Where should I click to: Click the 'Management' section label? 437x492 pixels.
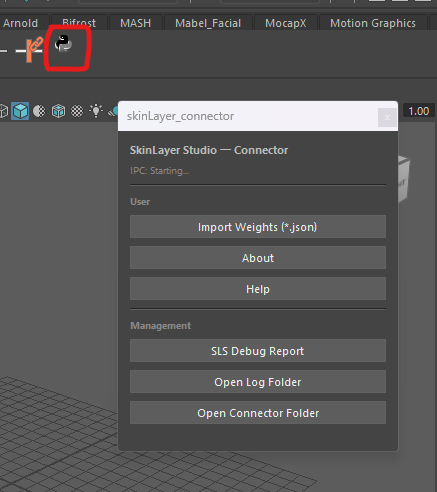(x=161, y=326)
